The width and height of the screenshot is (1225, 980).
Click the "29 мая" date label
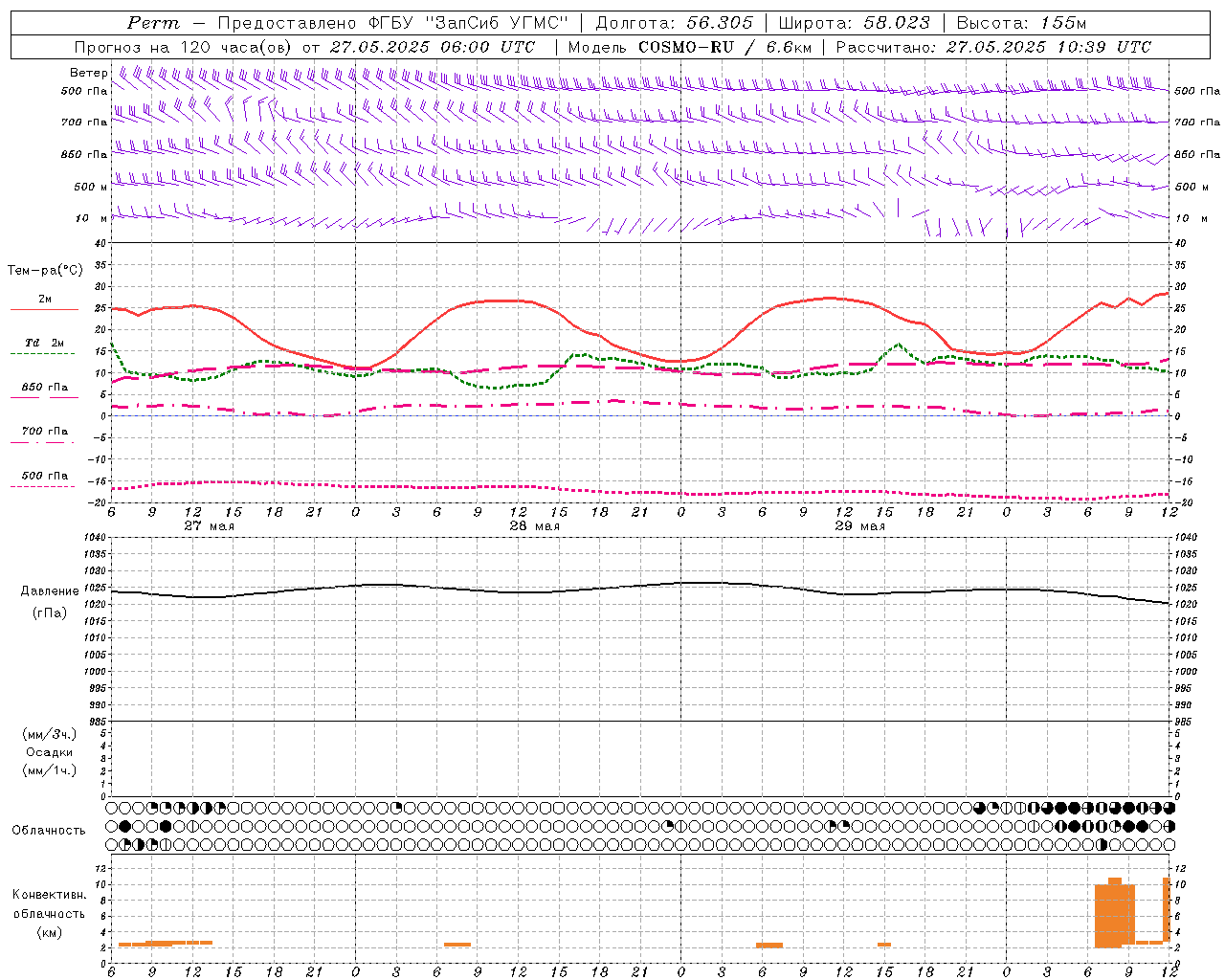click(860, 526)
